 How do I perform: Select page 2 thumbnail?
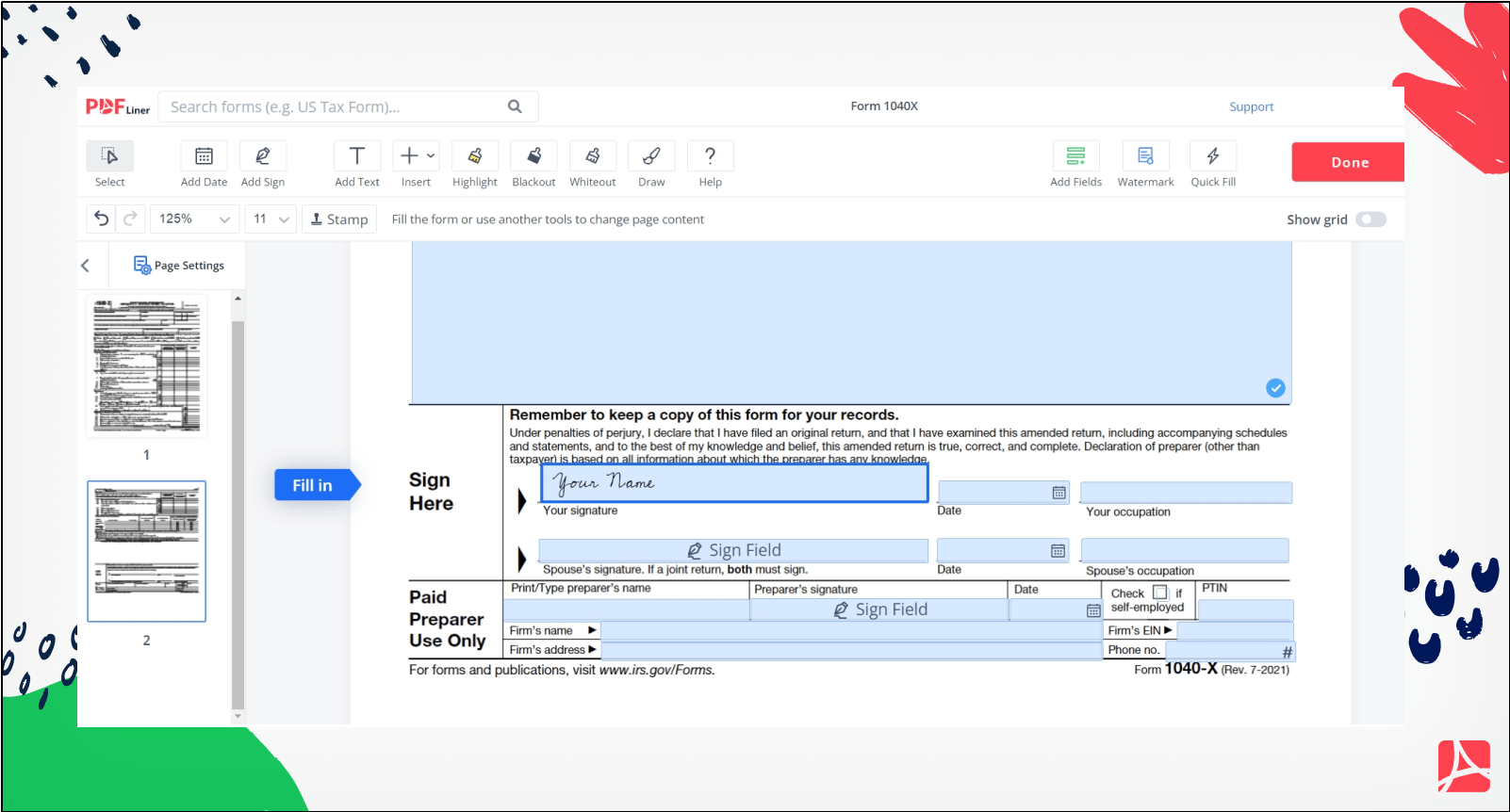tap(147, 551)
